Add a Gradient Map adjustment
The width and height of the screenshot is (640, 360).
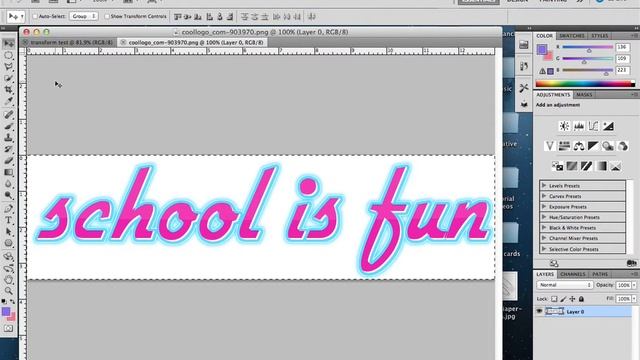click(601, 166)
